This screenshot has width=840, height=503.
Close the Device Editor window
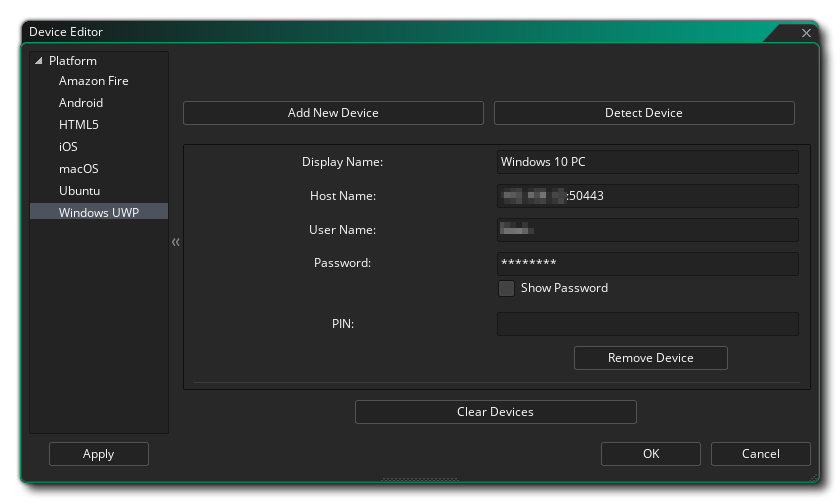pyautogui.click(x=806, y=33)
